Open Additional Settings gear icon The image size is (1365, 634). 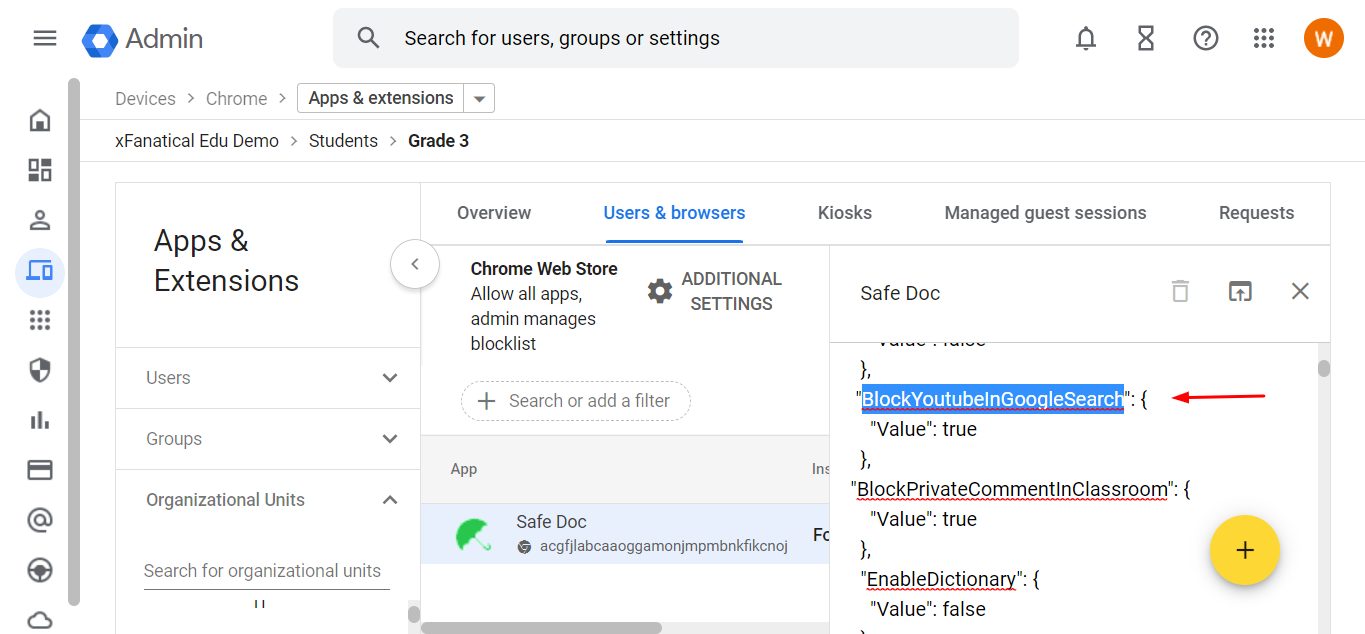pyautogui.click(x=660, y=290)
